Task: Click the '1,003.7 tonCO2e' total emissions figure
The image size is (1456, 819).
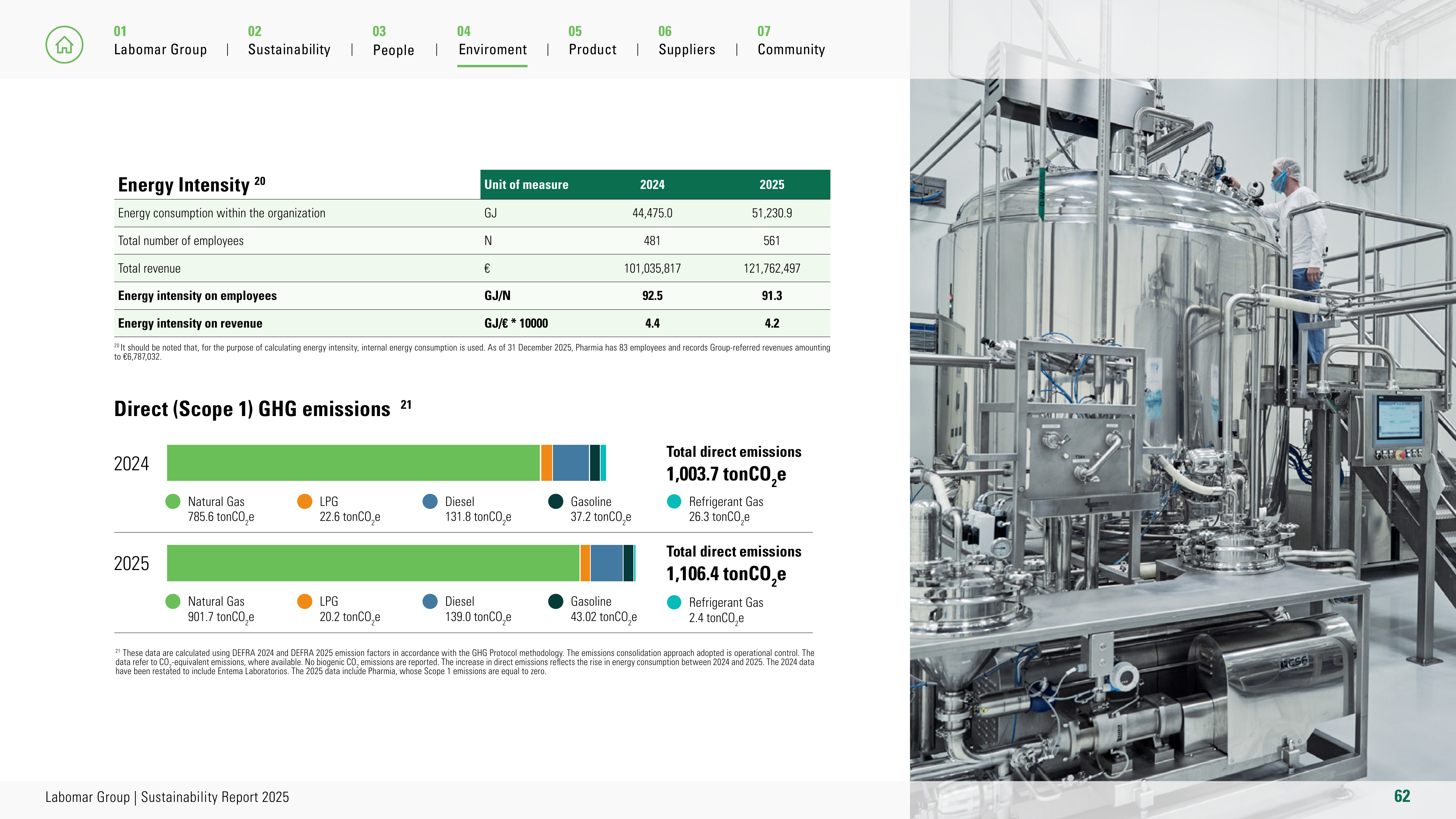Action: 726,475
